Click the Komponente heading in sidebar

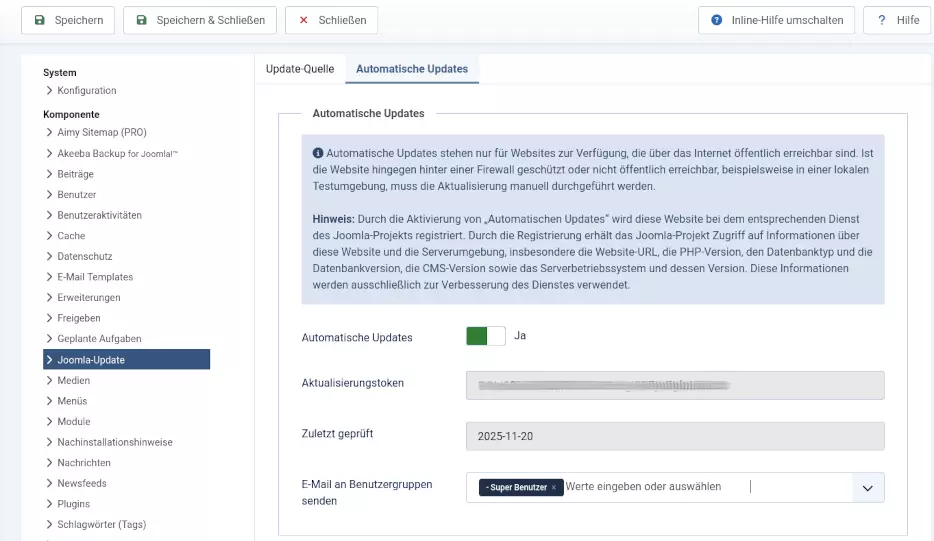pos(71,114)
